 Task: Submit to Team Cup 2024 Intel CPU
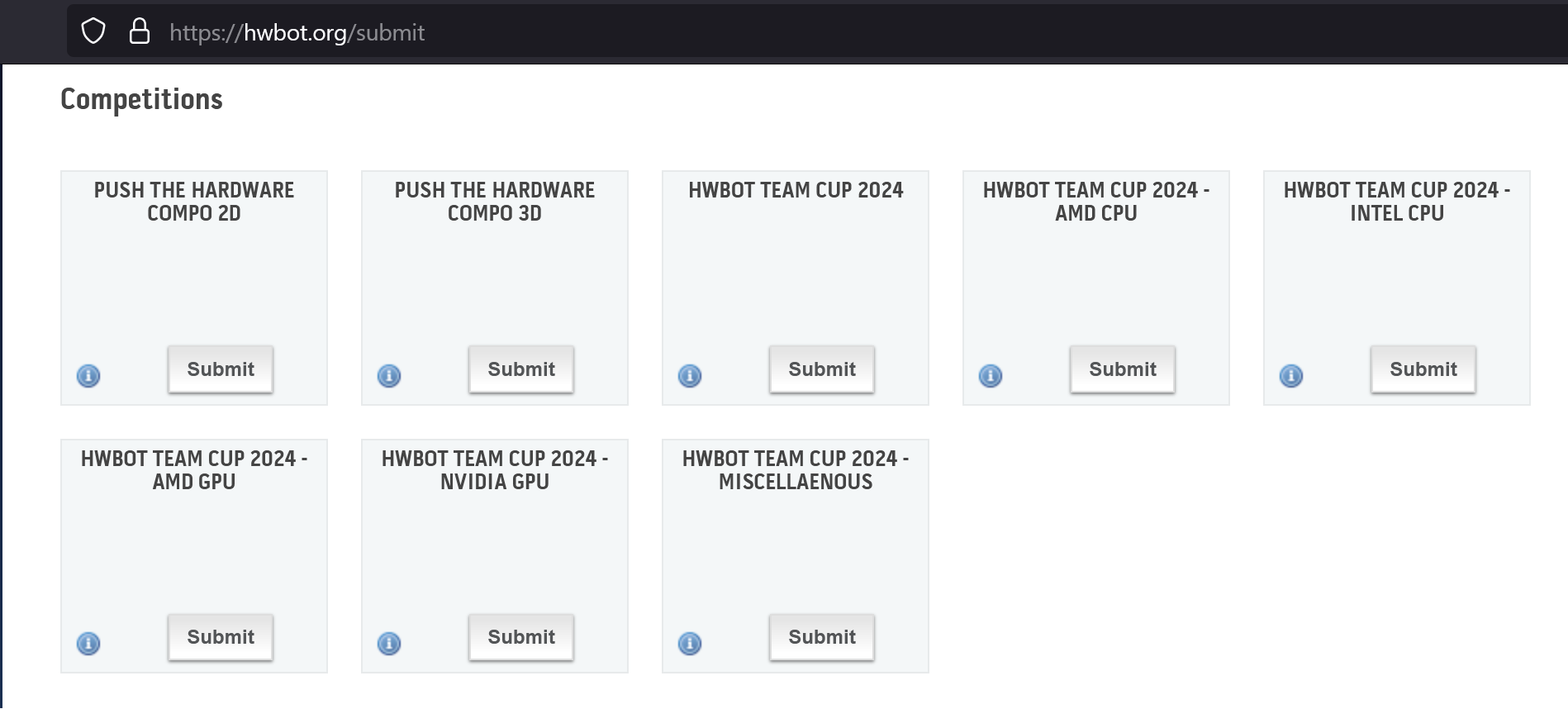click(x=1423, y=369)
